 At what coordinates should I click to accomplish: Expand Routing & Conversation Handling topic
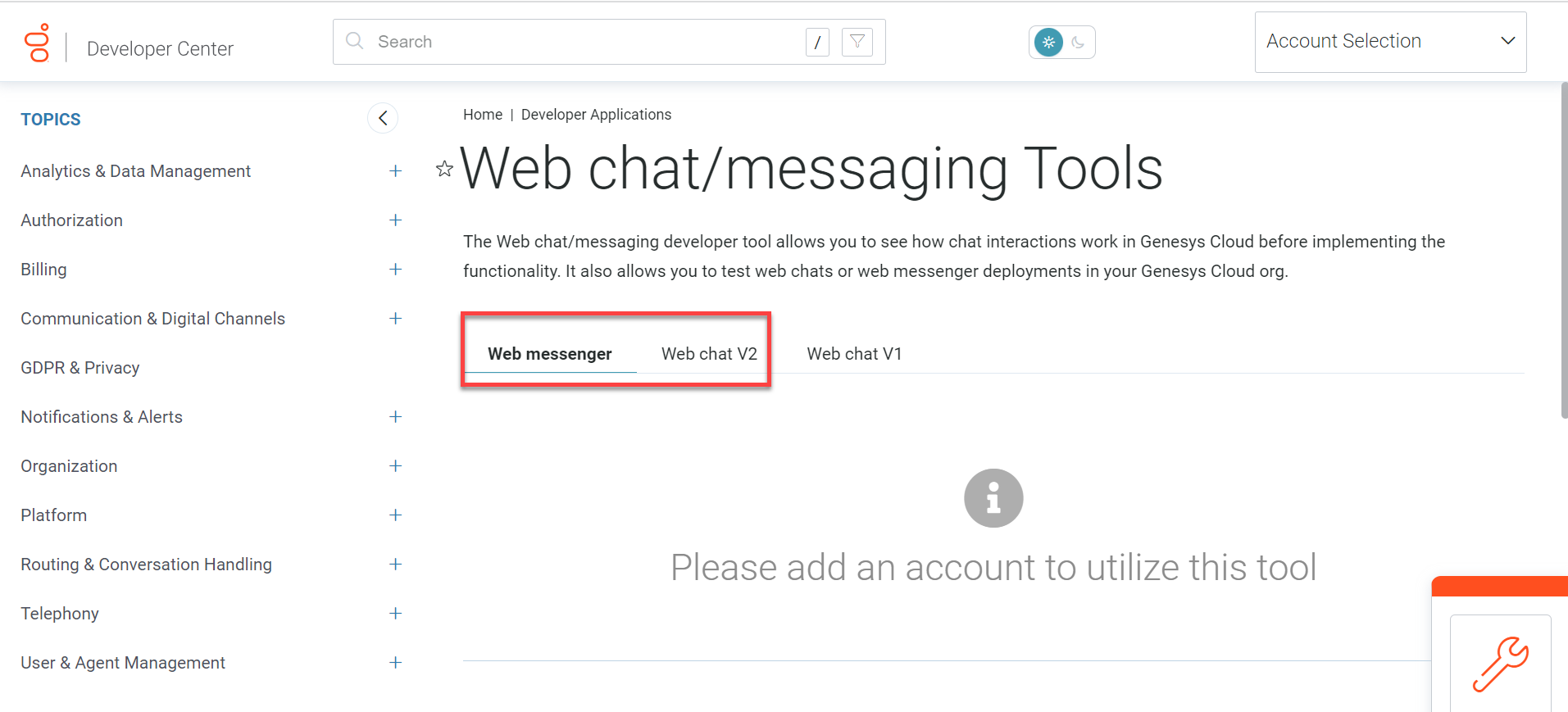coord(395,565)
